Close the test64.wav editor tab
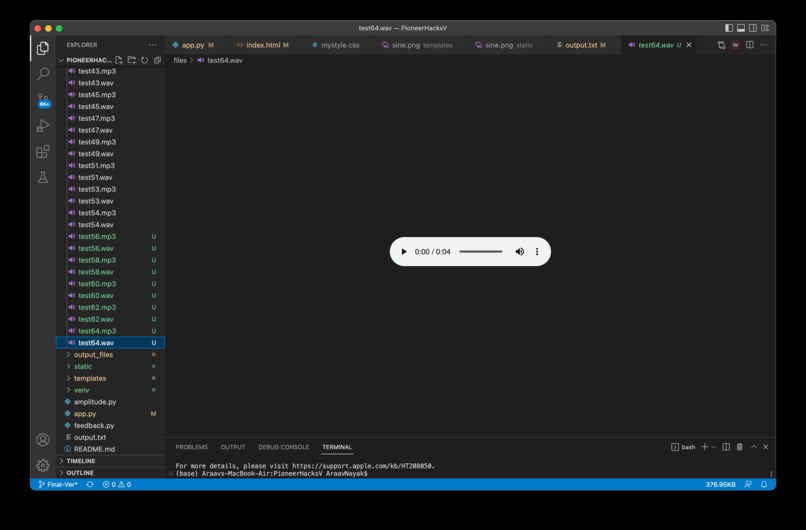This screenshot has width=806, height=530. (x=689, y=45)
